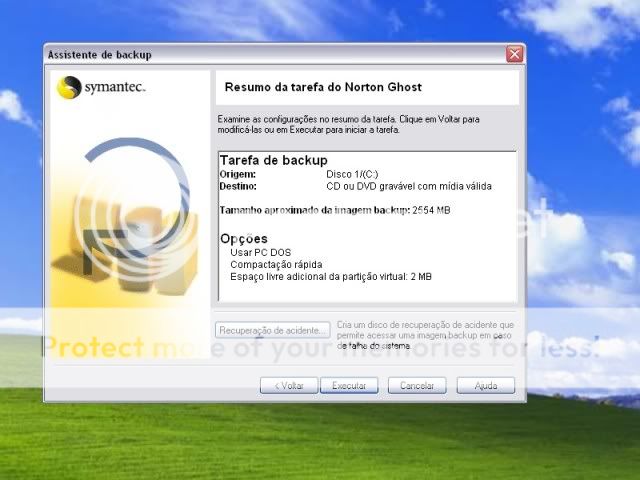Image resolution: width=640 pixels, height=480 pixels.
Task: Click the Executar button to start backup
Action: (x=349, y=385)
